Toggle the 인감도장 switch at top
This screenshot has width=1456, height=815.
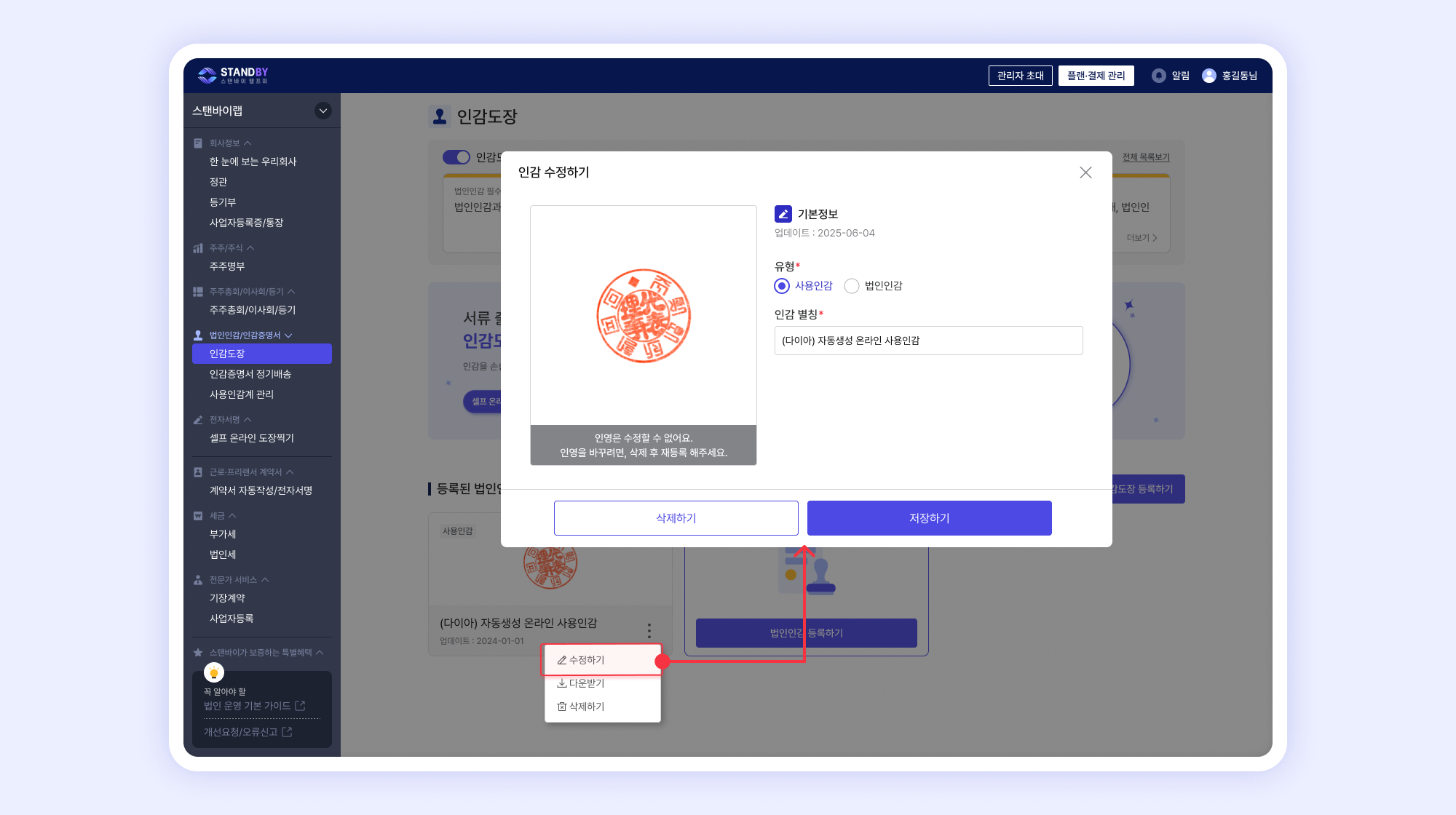pyautogui.click(x=456, y=157)
